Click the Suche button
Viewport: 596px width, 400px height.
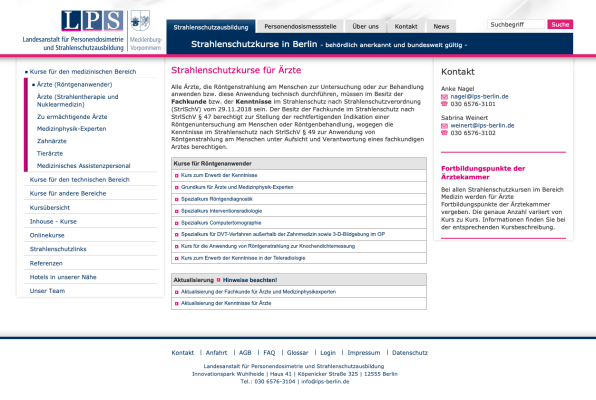[560, 24]
